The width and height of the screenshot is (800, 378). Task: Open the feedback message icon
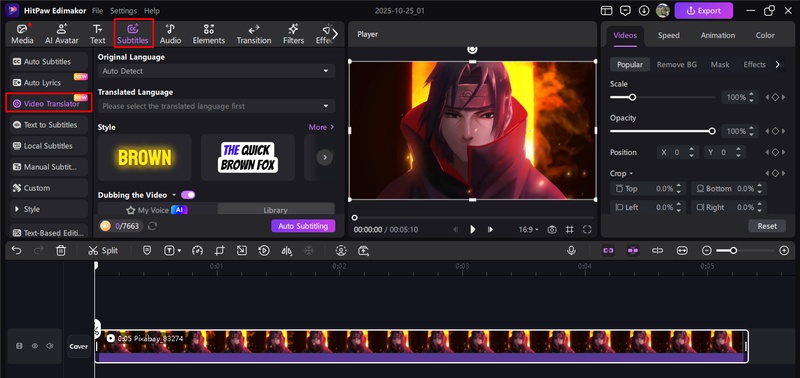click(x=625, y=10)
